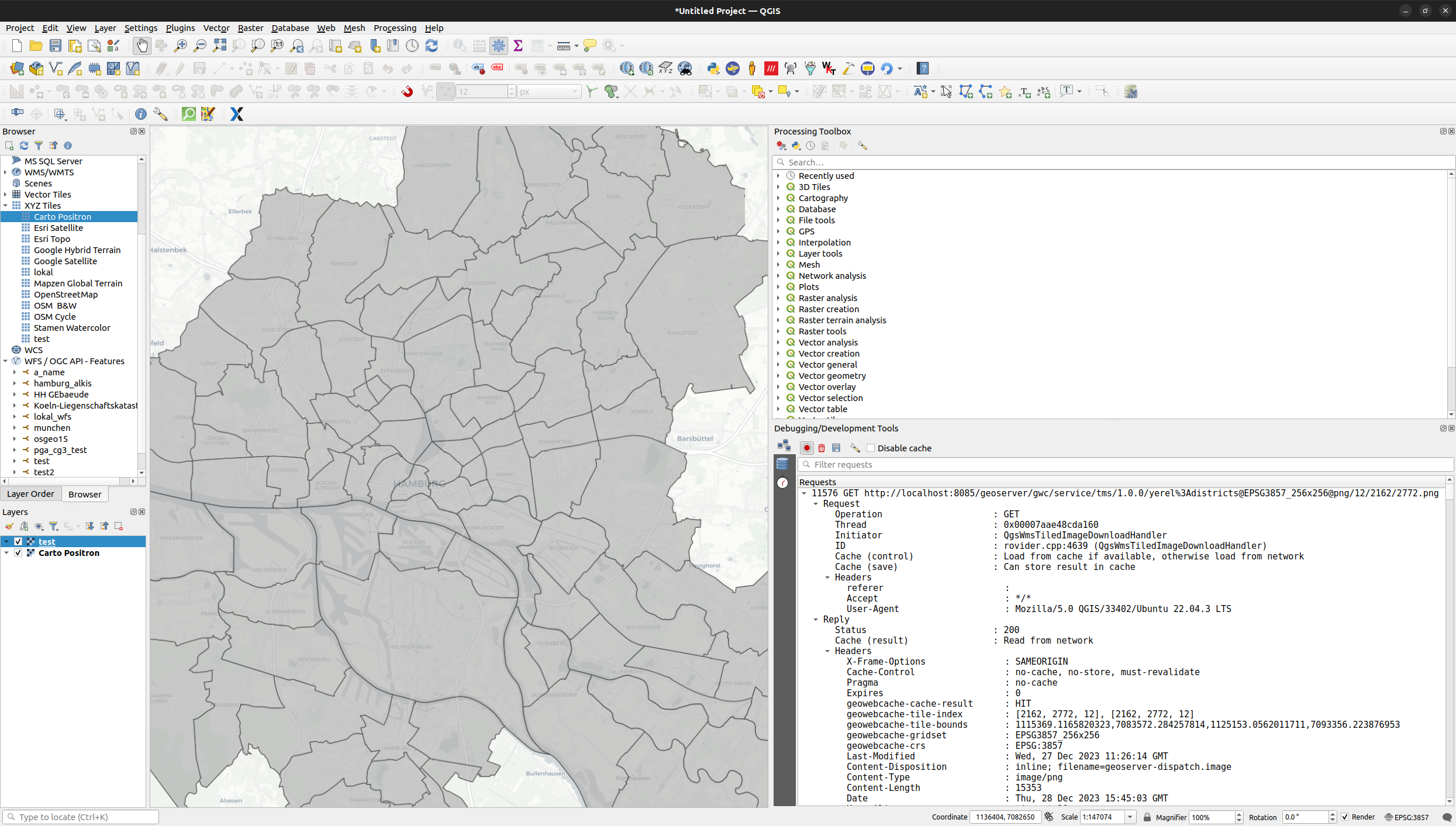Toggle visibility of test layer
This screenshot has height=826, width=1456.
tap(18, 542)
